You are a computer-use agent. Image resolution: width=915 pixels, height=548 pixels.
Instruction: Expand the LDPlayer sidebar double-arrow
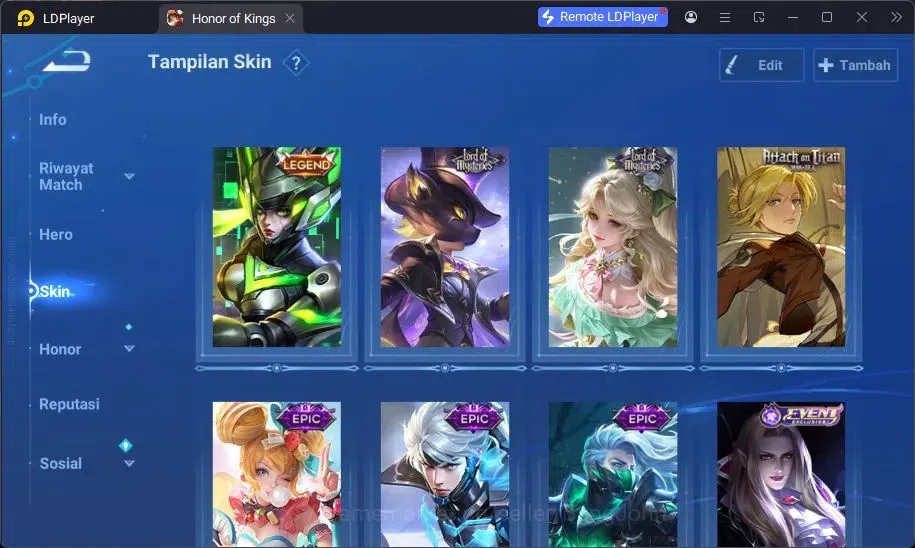[x=896, y=18]
